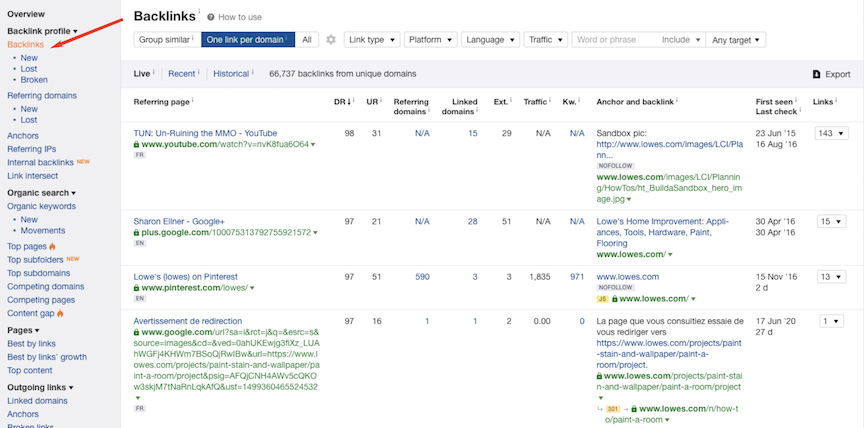Open the Include dropdown
Image resolution: width=864 pixels, height=428 pixels.
(x=681, y=40)
